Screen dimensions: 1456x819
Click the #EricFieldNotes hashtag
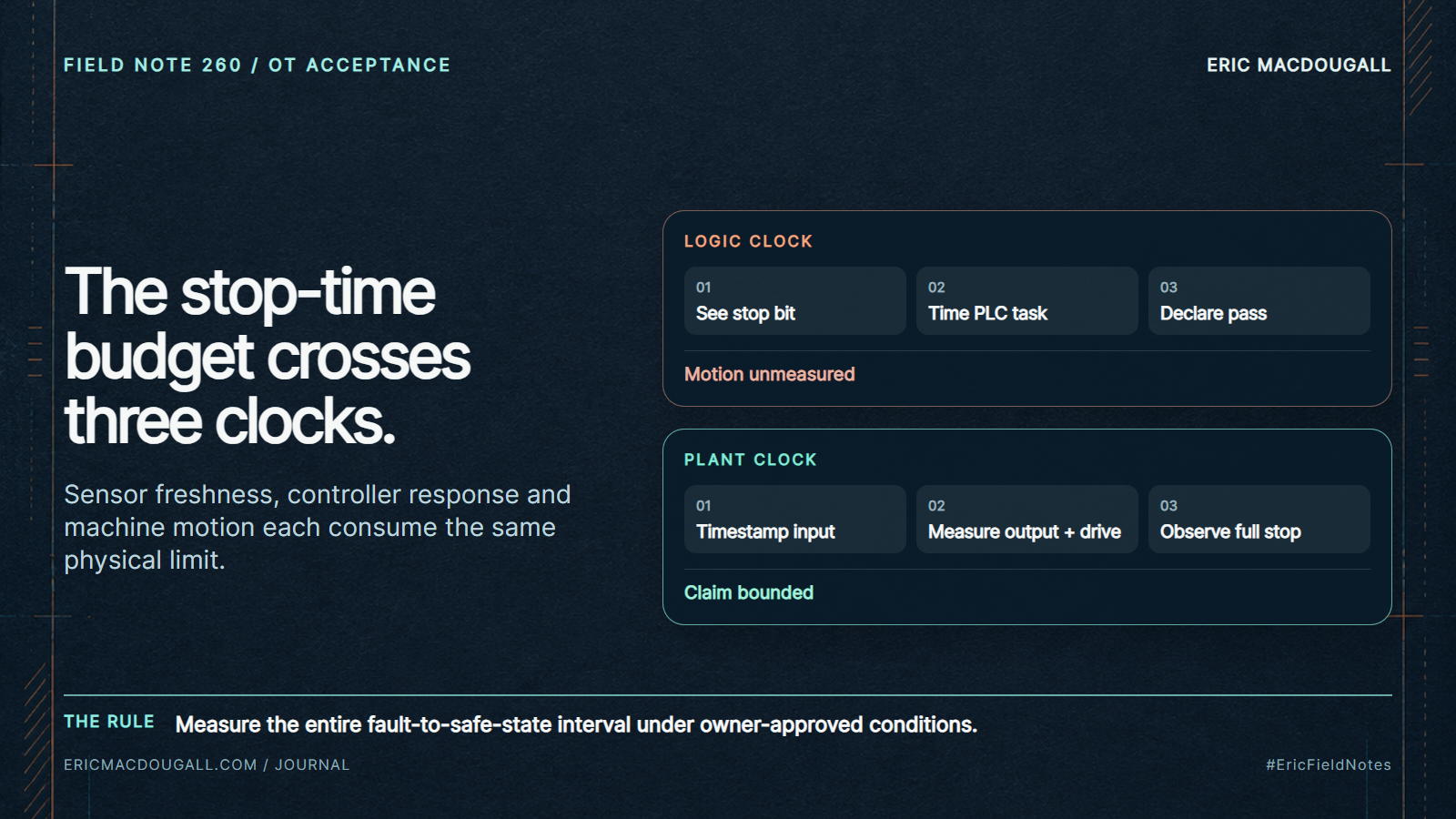point(1328,764)
